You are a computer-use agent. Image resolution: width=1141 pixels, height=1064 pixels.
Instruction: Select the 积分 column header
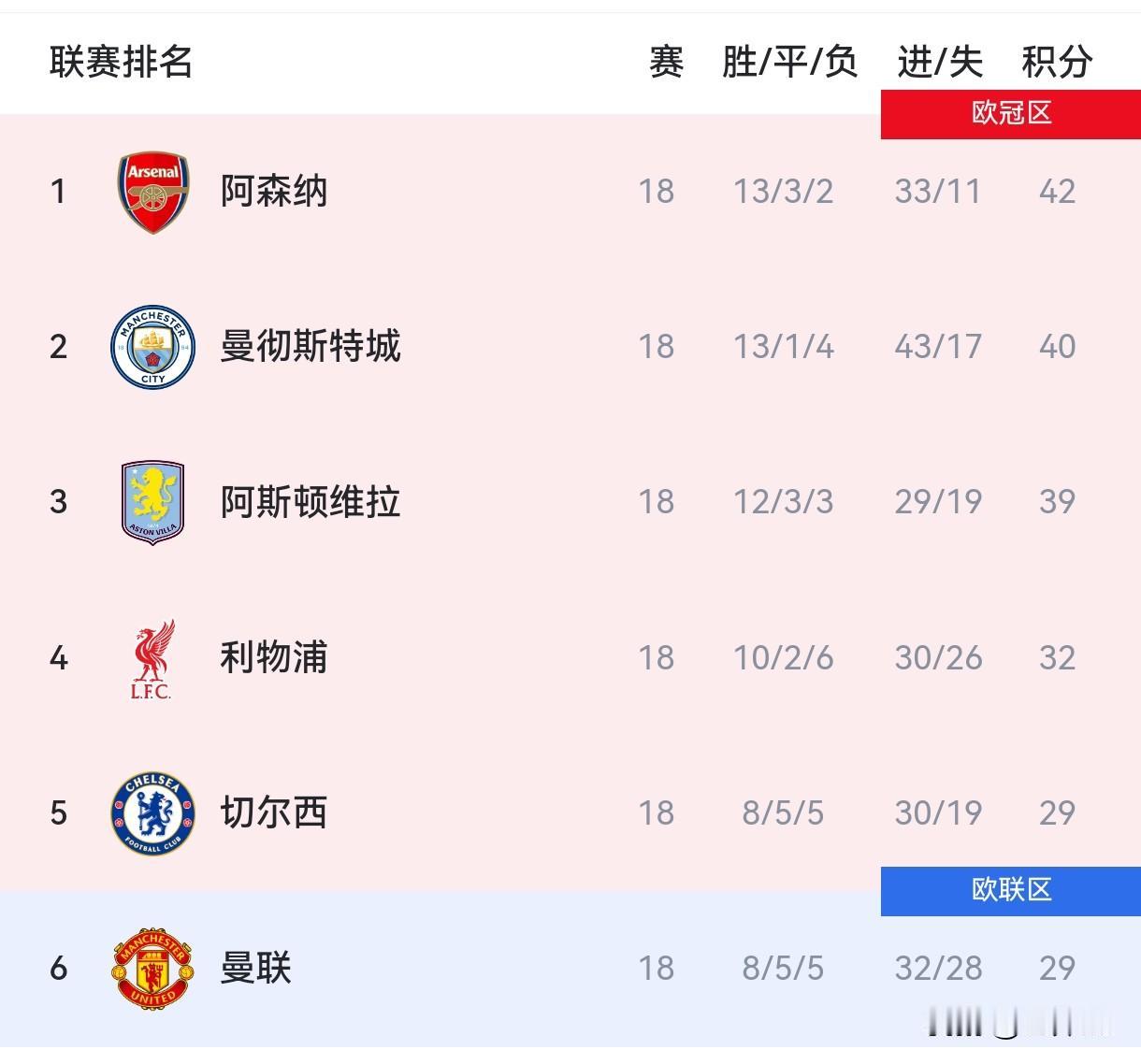[x=1057, y=63]
